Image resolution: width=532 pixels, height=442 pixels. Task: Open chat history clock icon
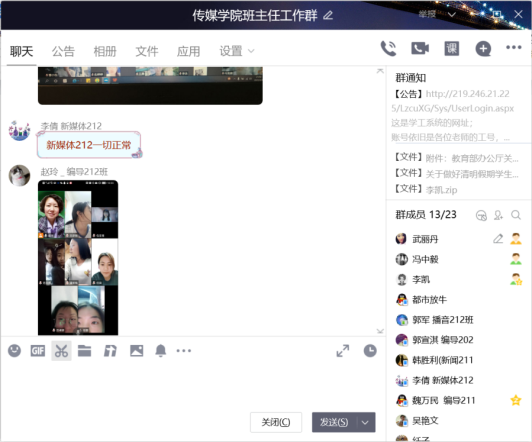coord(370,351)
